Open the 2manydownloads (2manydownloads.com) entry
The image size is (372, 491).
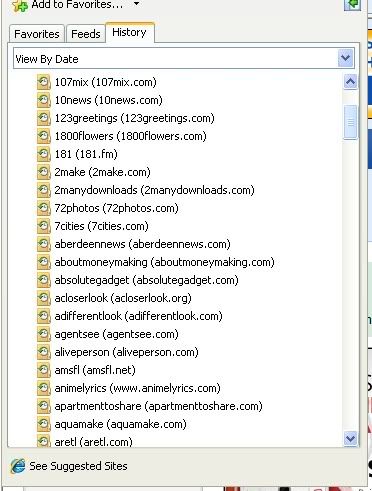tap(154, 190)
